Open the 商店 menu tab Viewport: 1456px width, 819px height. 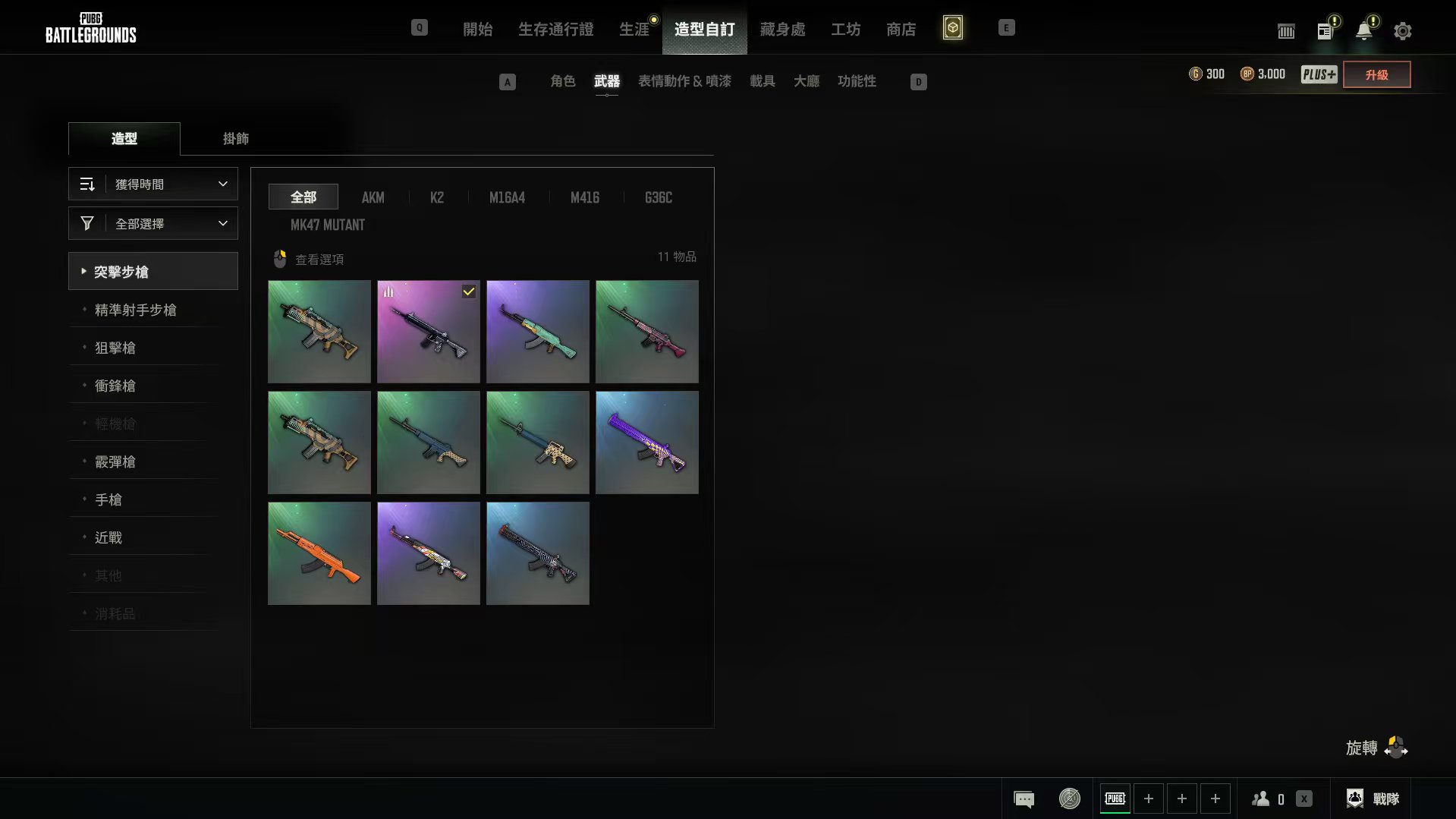click(x=901, y=29)
